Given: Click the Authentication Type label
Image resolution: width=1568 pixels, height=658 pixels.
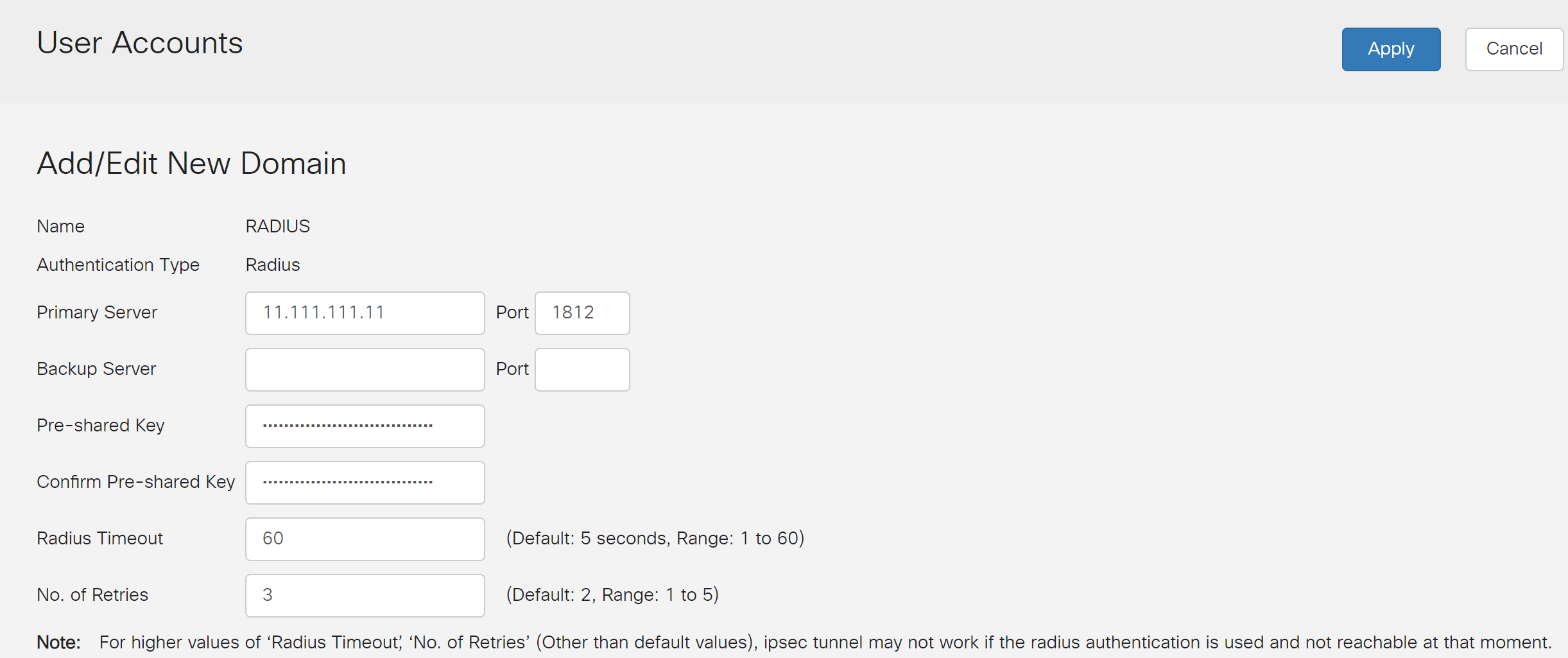Looking at the screenshot, I should tap(118, 265).
